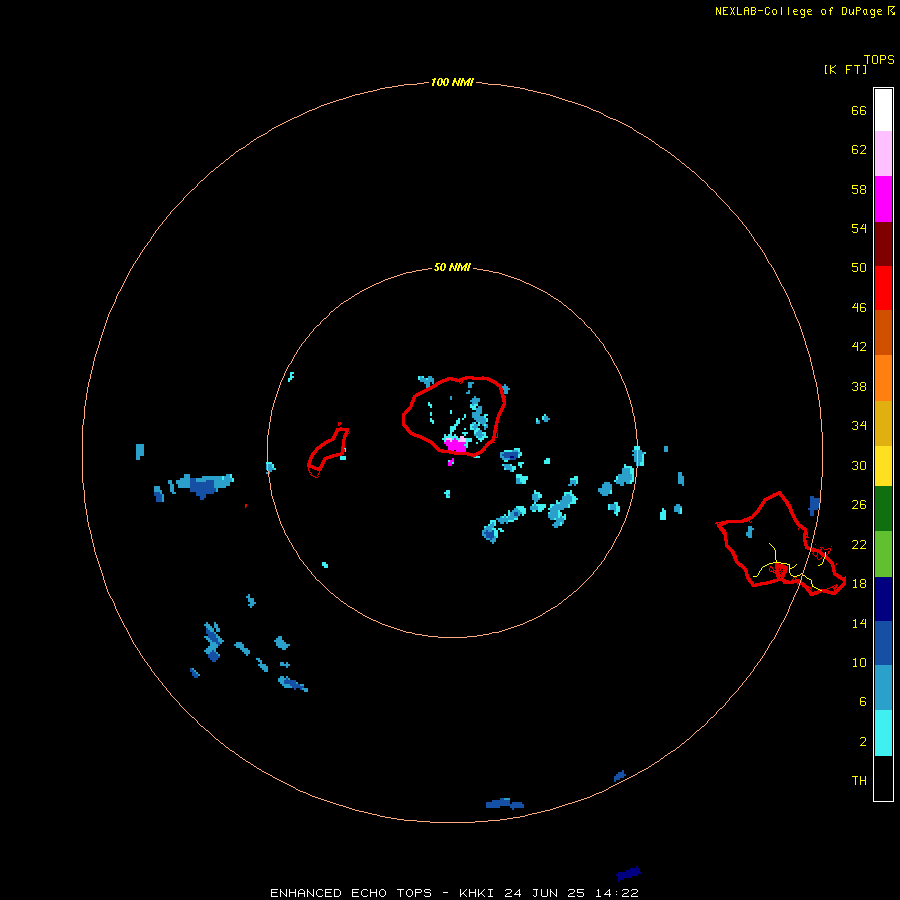Click the 100 NMI range ring label
The image size is (900, 900).
click(452, 82)
